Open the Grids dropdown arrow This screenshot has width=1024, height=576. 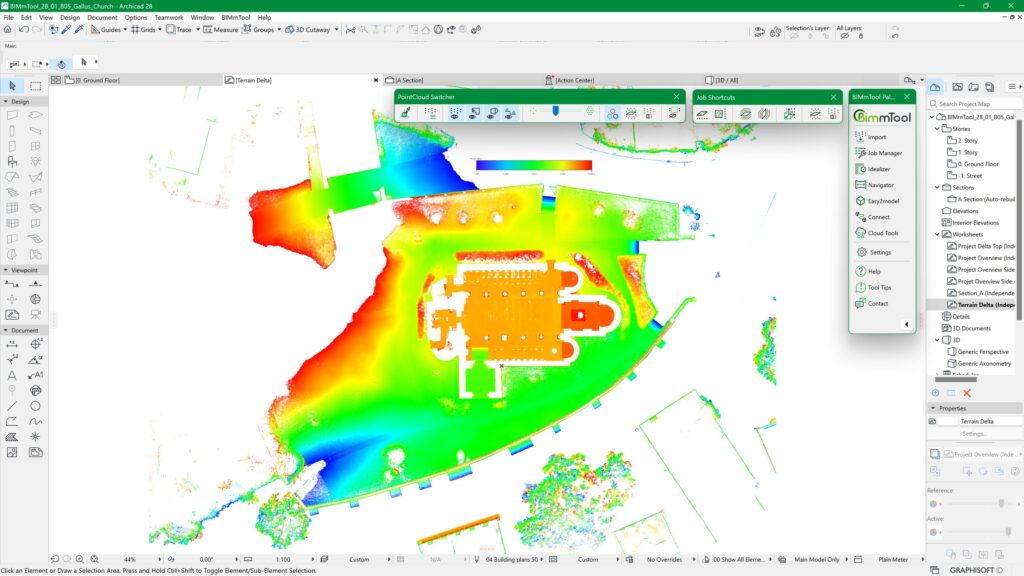[x=159, y=30]
